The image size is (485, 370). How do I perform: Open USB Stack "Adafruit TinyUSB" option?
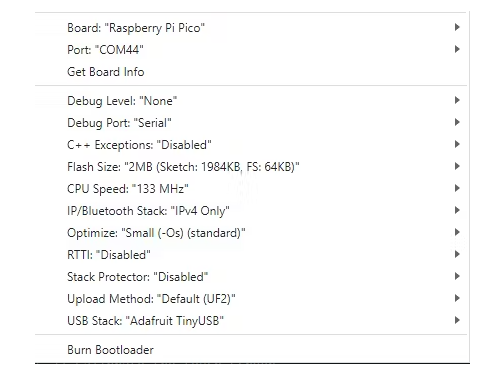[251, 320]
